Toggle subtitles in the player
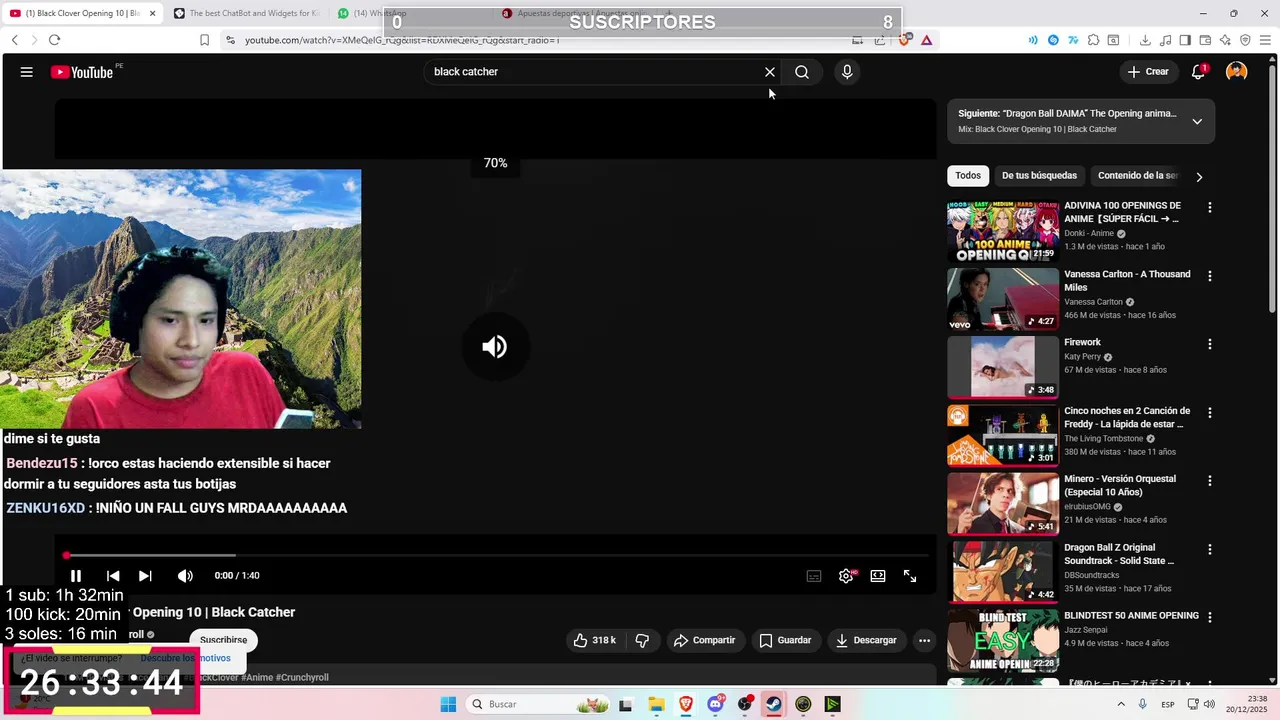1280x720 pixels. 814,576
